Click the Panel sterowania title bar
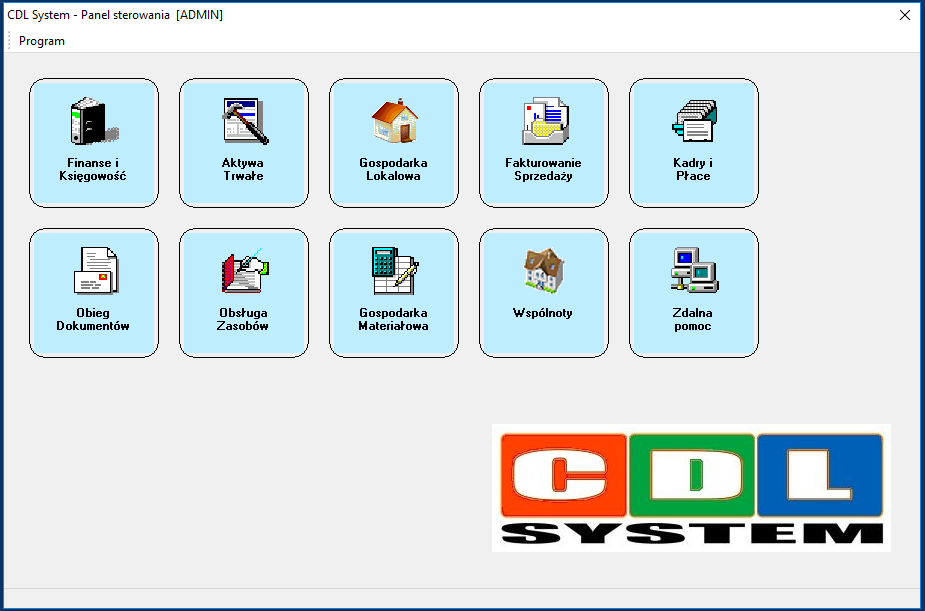 pos(400,15)
